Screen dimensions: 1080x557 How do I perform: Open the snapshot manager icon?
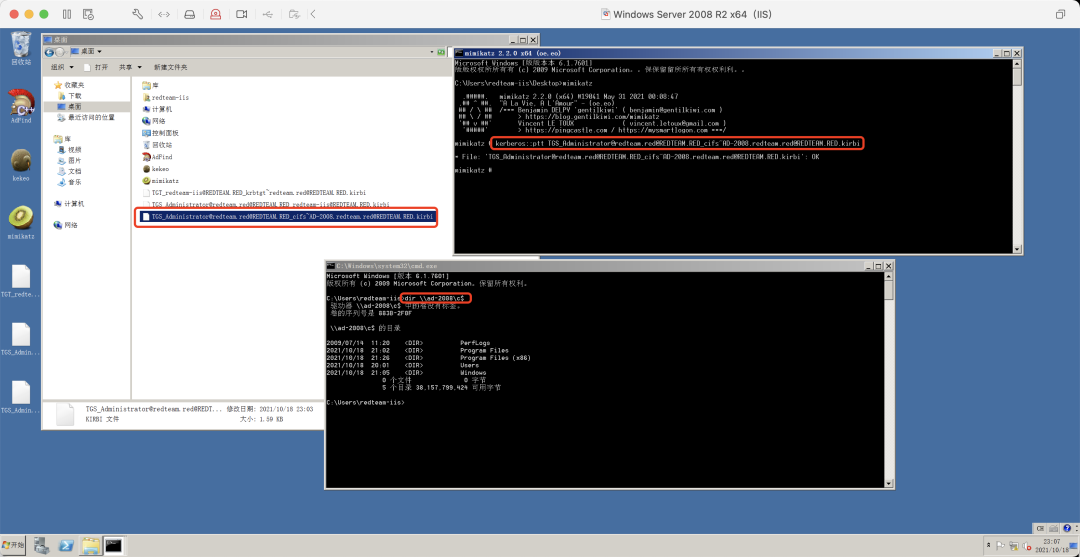(x=88, y=14)
